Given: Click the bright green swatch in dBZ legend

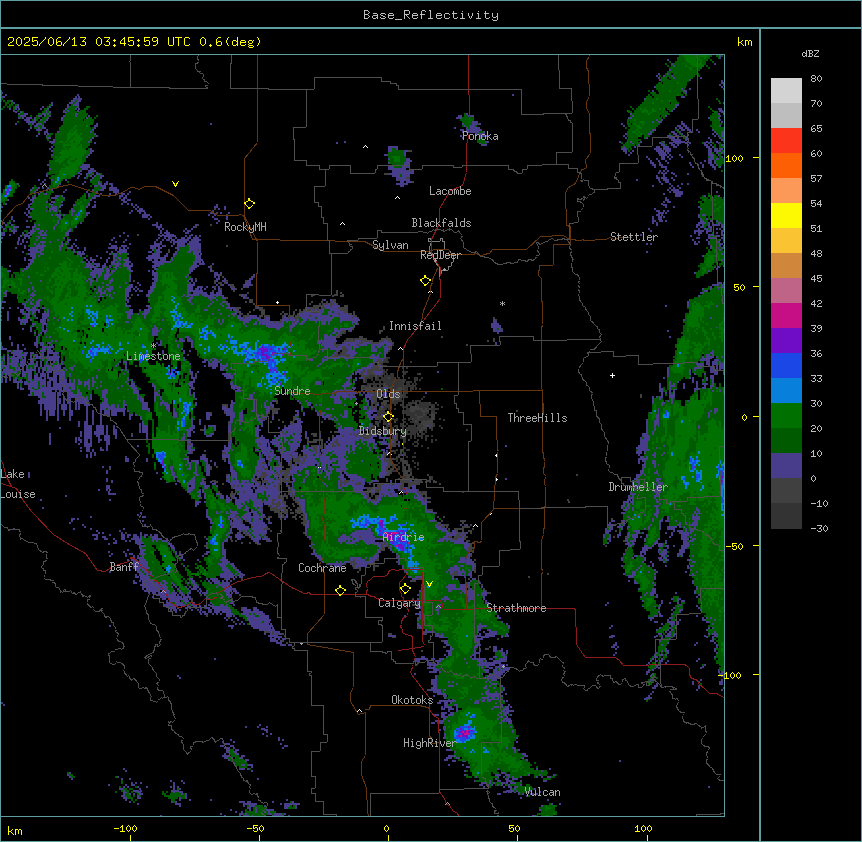Looking at the screenshot, I should 786,416.
